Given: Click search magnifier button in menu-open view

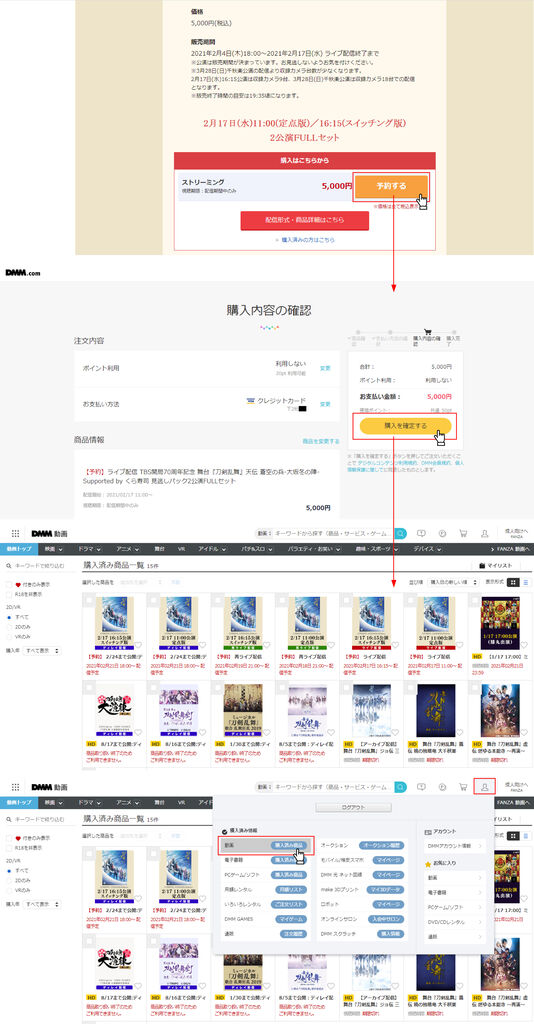Looking at the screenshot, I should (400, 787).
